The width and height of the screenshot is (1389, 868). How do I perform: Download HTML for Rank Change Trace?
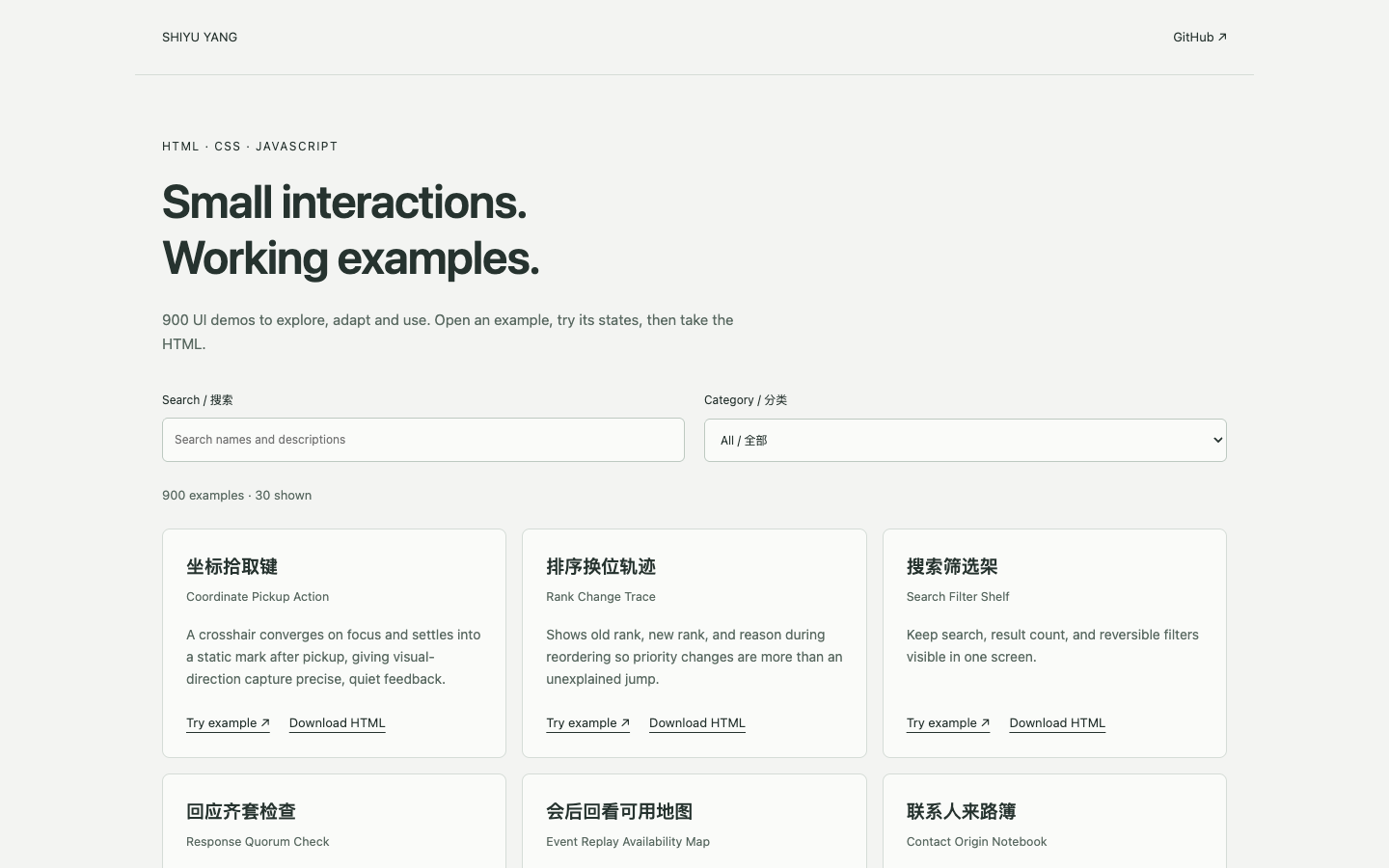[x=697, y=723]
